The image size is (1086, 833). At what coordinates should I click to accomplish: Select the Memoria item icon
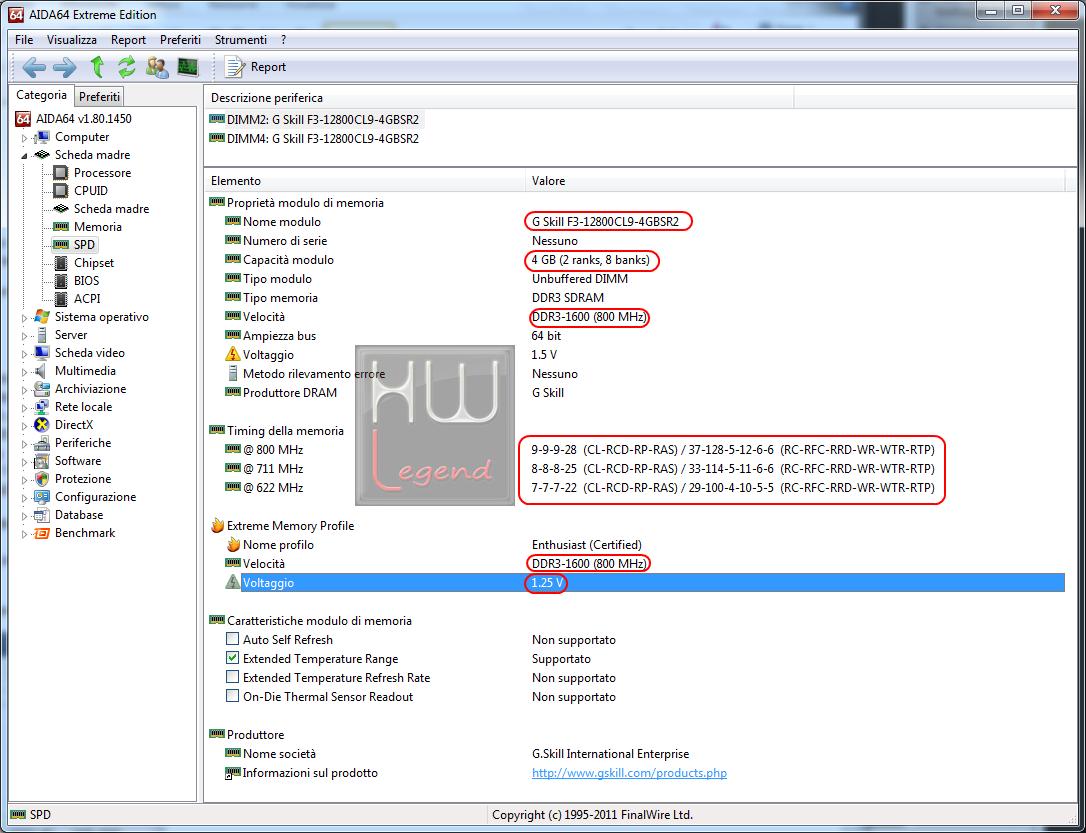pyautogui.click(x=61, y=226)
